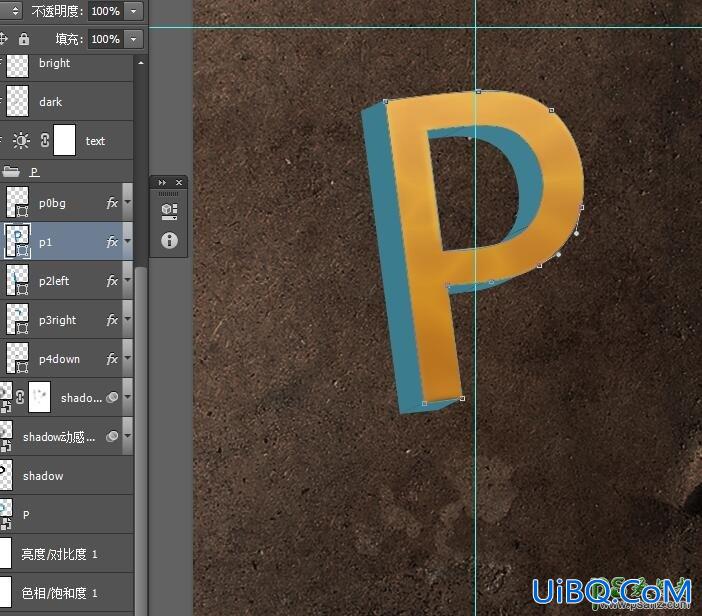
Task: Click the p2left shape layer thumbnail
Action: pos(17,280)
